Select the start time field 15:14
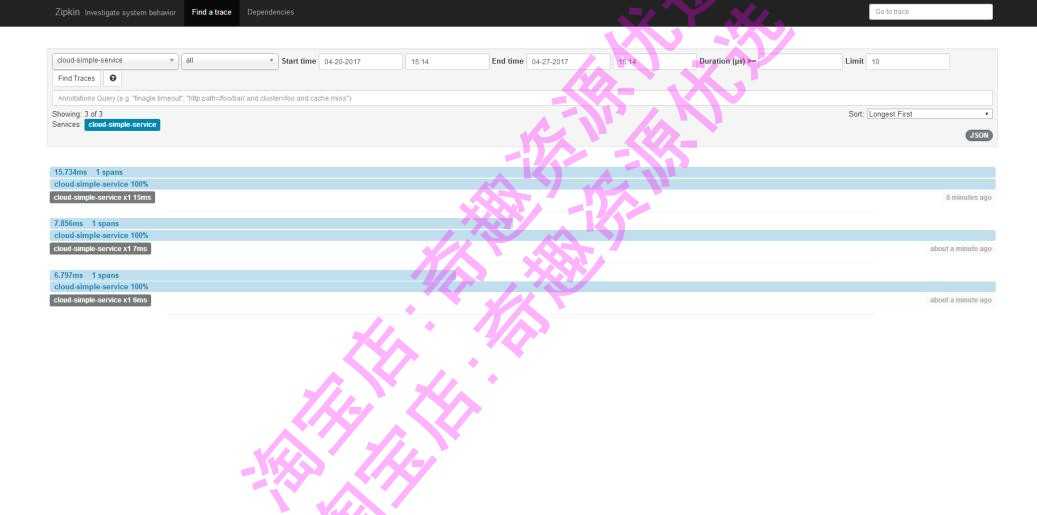This screenshot has width=1037, height=515. pyautogui.click(x=447, y=61)
